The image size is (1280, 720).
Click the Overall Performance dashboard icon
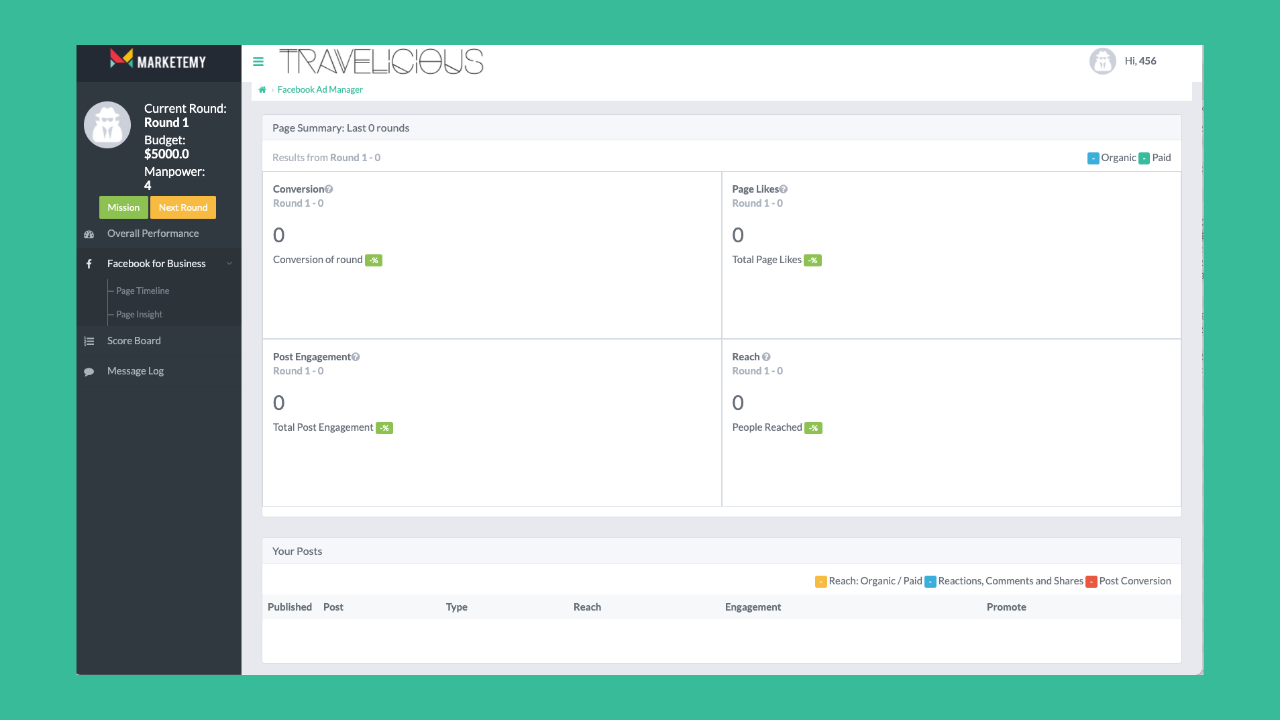[89, 234]
